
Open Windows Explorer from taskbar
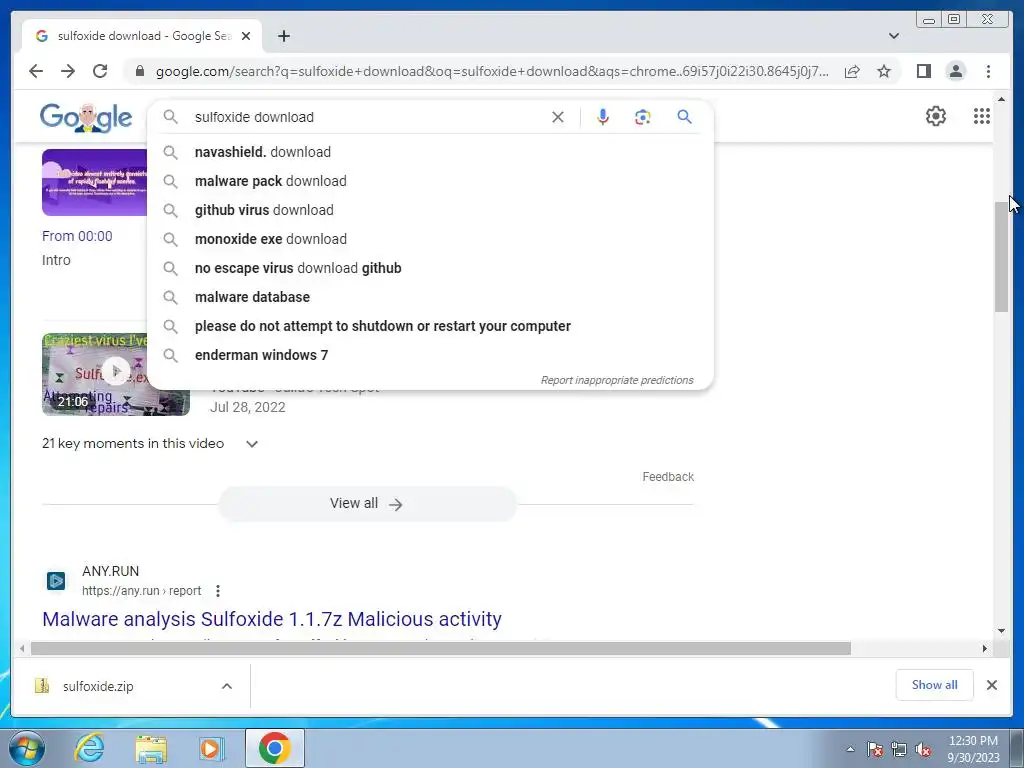point(151,748)
